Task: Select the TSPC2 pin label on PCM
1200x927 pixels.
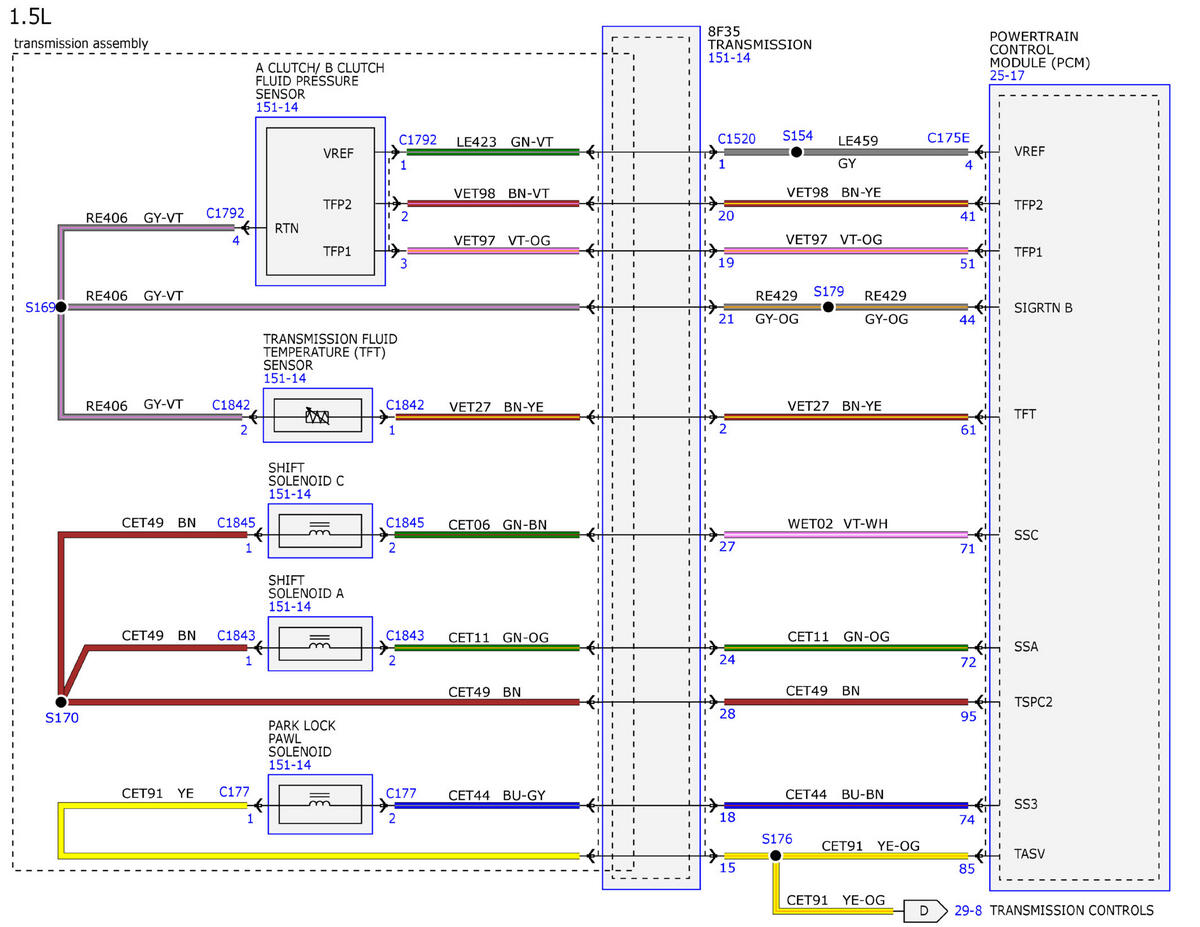Action: pyautogui.click(x=1033, y=702)
